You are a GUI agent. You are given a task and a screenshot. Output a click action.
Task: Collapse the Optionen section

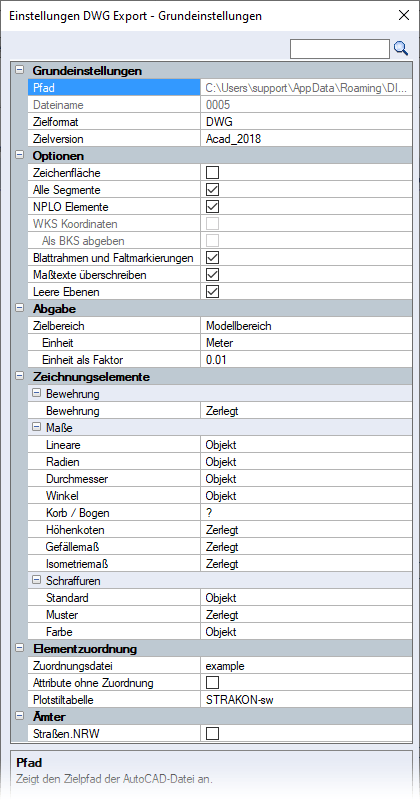coord(19,156)
